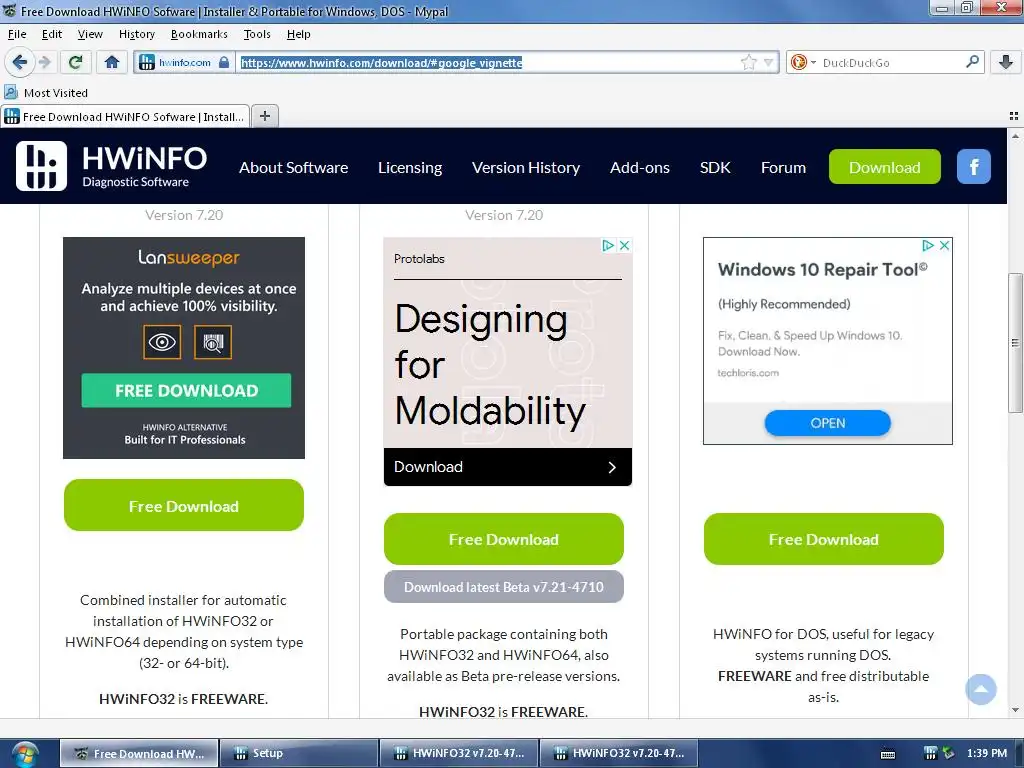This screenshot has height=768, width=1024.
Task: Open the Licensing page
Action: [x=410, y=168]
